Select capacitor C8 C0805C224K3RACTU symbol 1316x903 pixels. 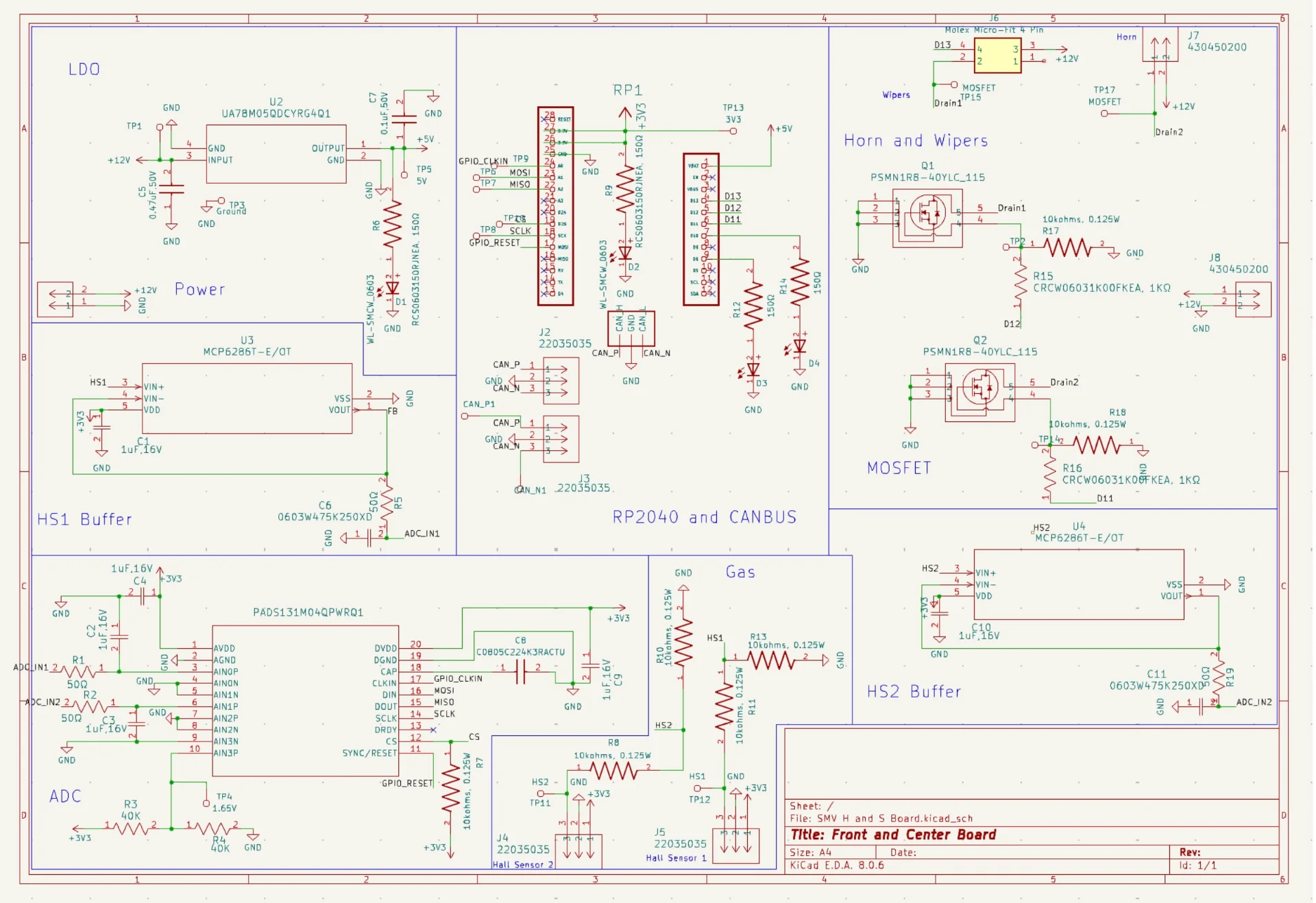520,672
